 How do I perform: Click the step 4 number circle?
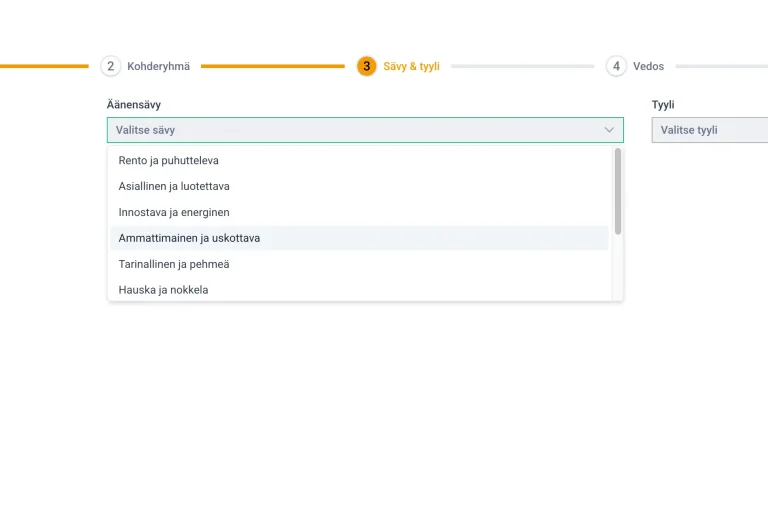(616, 66)
